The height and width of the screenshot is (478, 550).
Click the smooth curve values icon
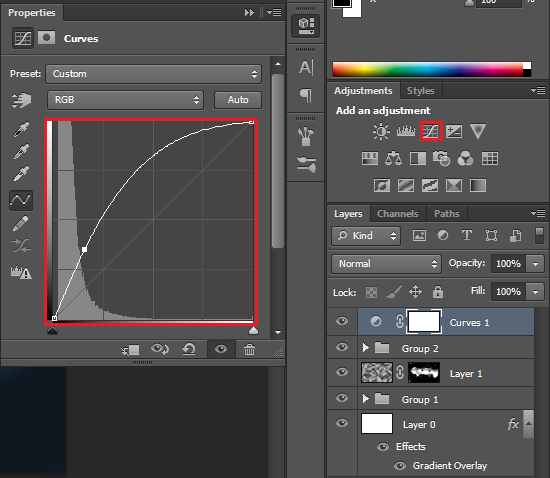pos(21,246)
